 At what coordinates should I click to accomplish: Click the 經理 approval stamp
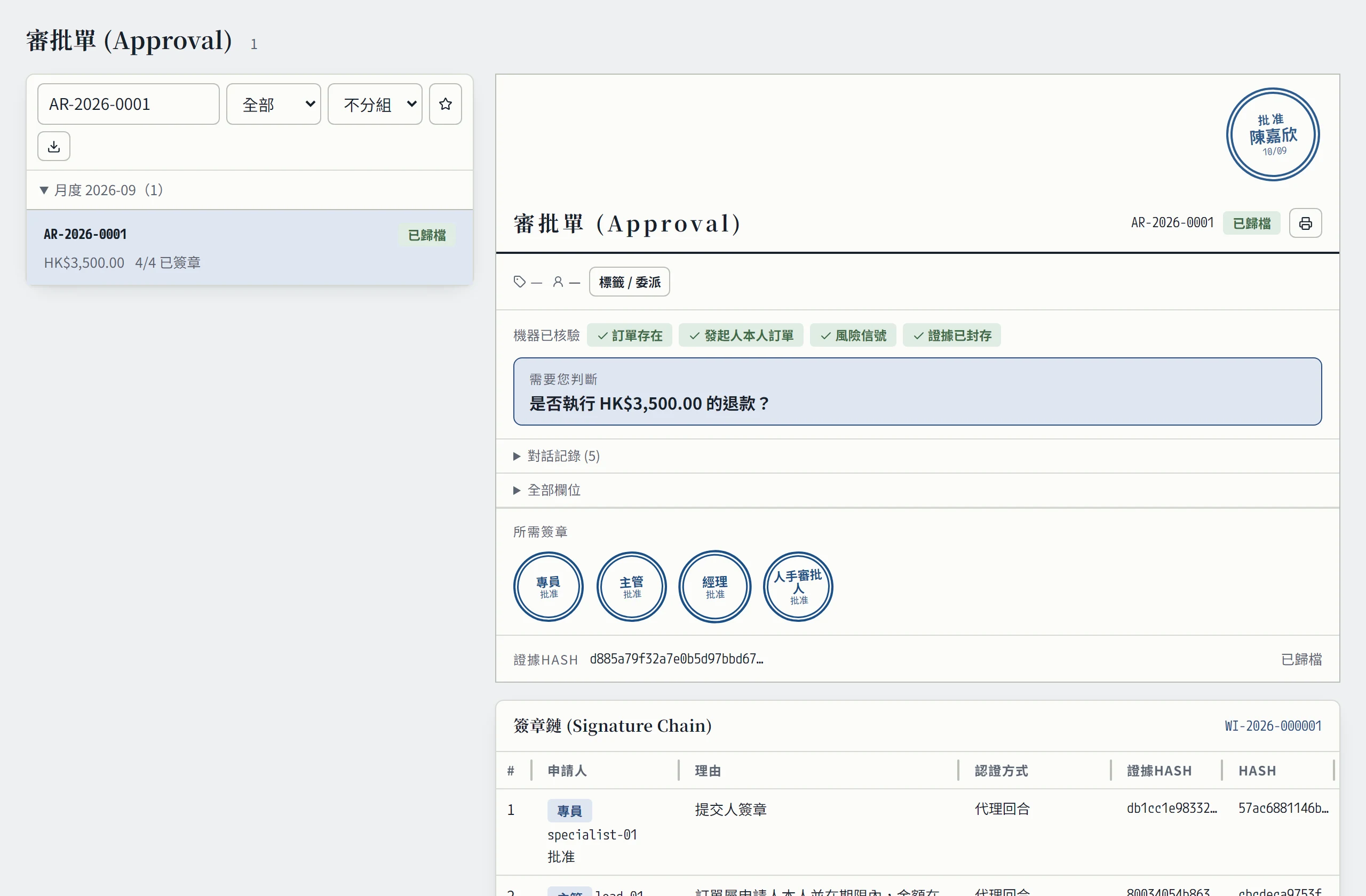[x=714, y=587]
